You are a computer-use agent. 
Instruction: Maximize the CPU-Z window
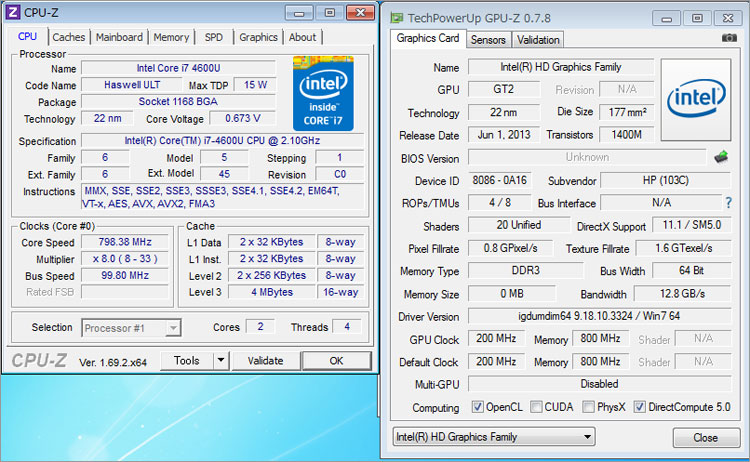330,12
